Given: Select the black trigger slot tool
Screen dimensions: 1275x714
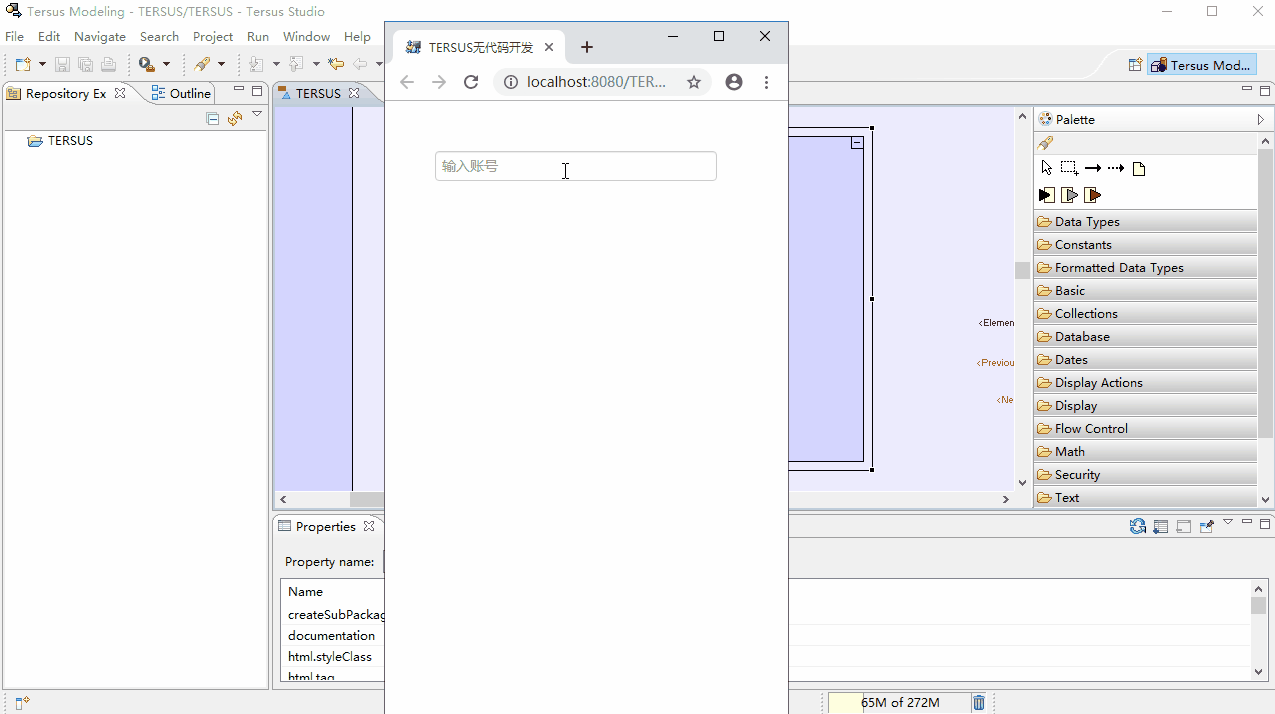Looking at the screenshot, I should coord(1046,195).
